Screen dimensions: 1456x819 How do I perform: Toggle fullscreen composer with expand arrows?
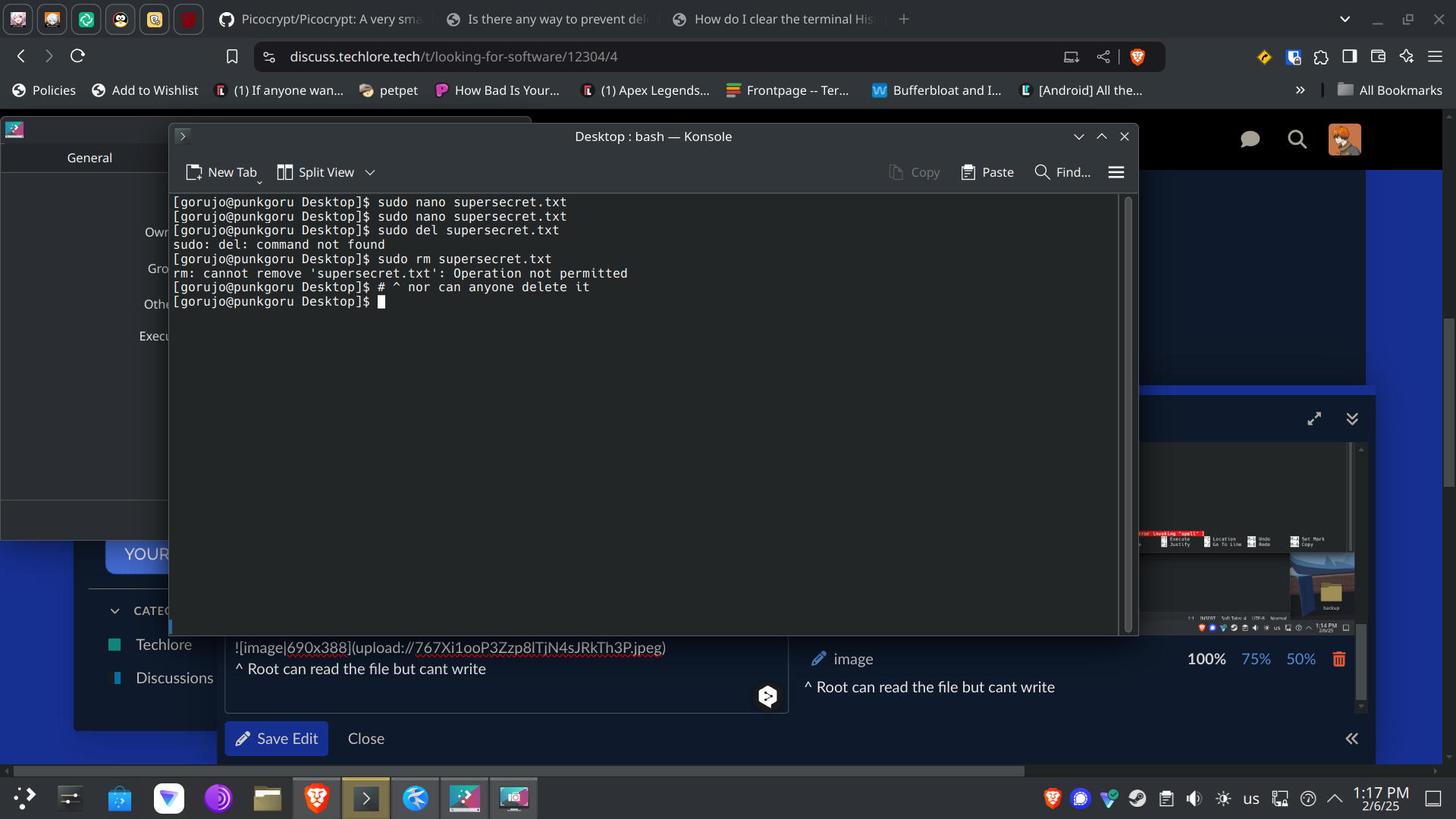(1314, 419)
